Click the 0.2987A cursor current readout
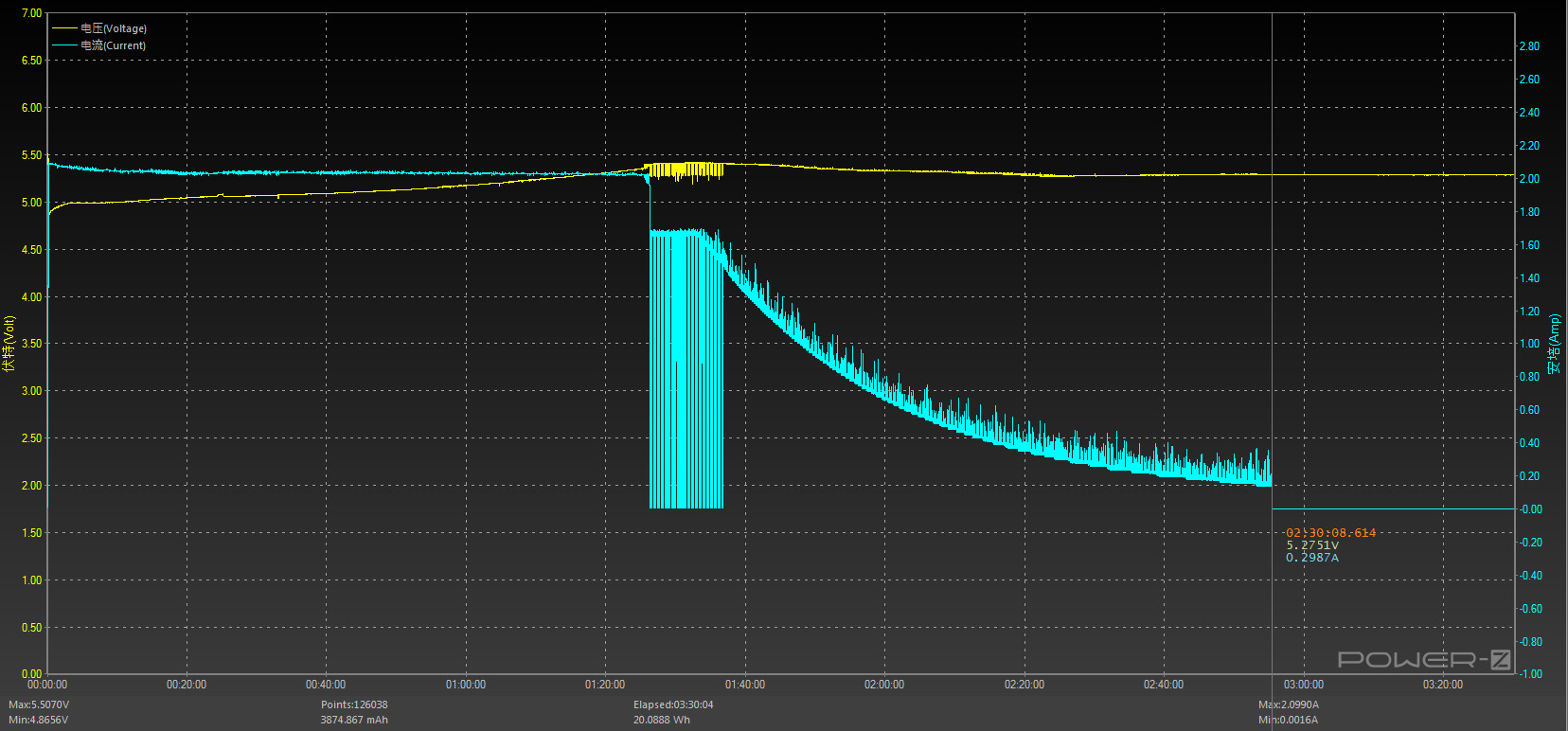 (1312, 558)
